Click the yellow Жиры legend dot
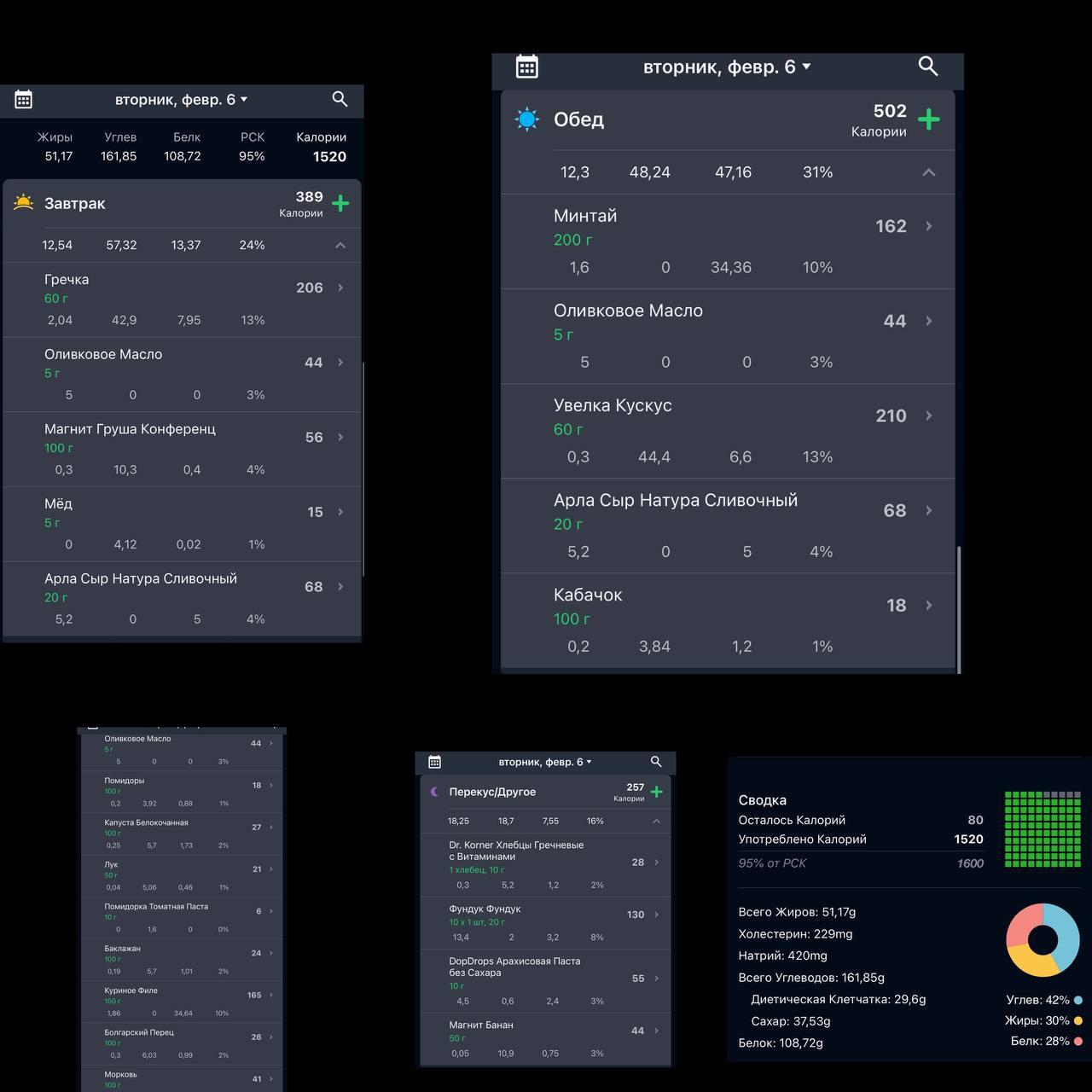 point(1078,1020)
